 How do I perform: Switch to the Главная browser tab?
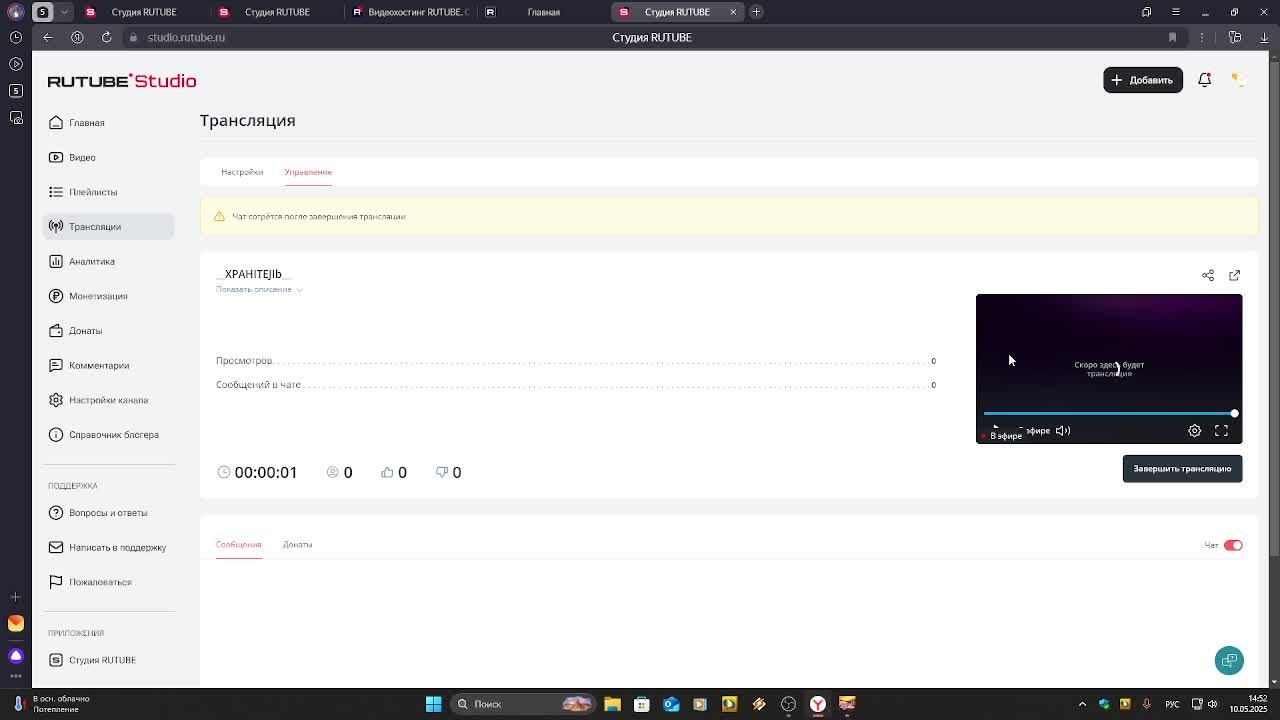[543, 12]
